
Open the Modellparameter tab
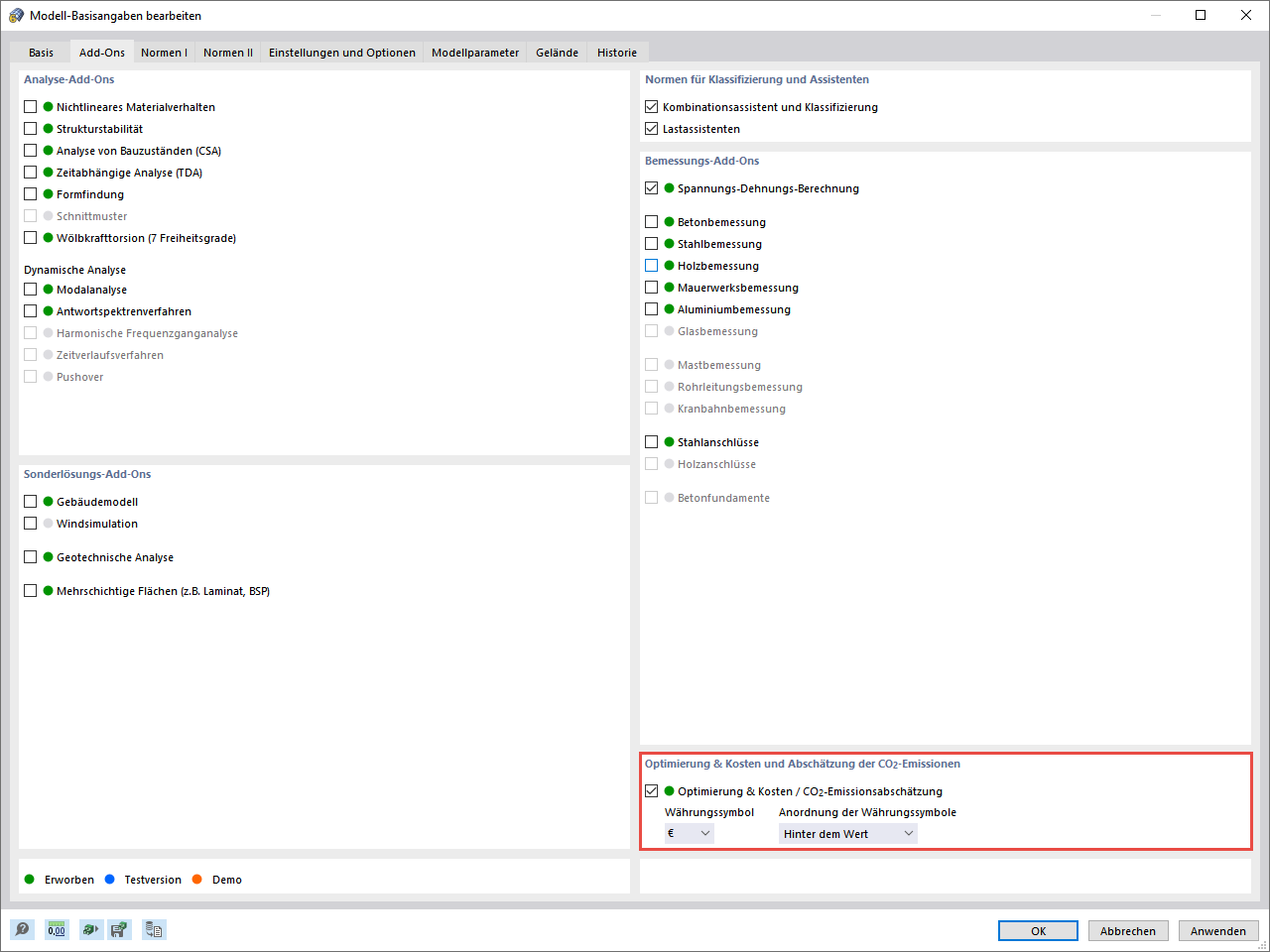pos(474,52)
